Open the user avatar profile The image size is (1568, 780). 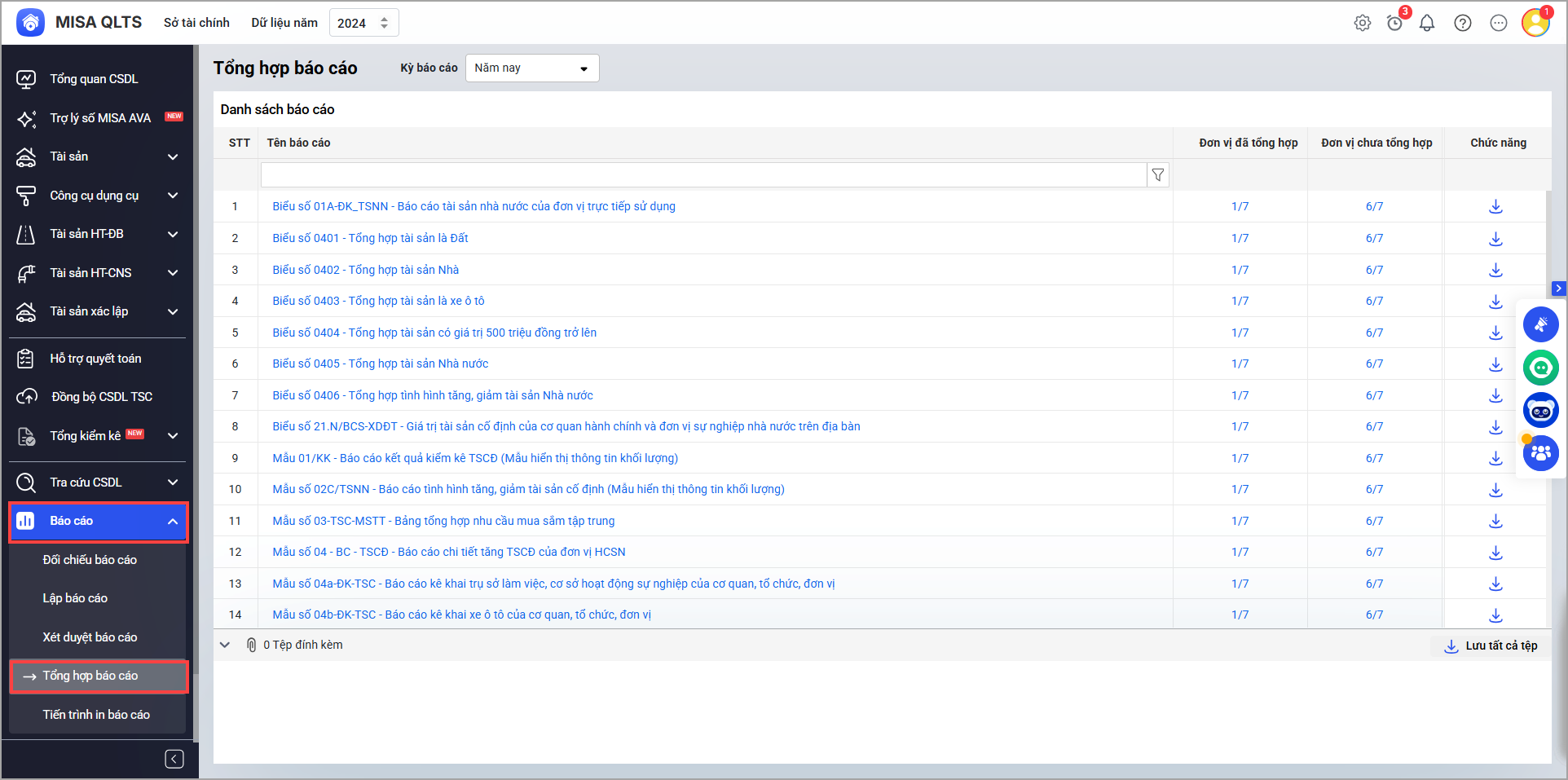click(x=1535, y=23)
